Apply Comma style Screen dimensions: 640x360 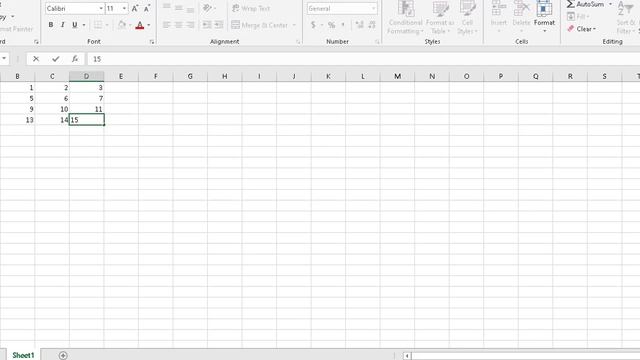point(343,25)
